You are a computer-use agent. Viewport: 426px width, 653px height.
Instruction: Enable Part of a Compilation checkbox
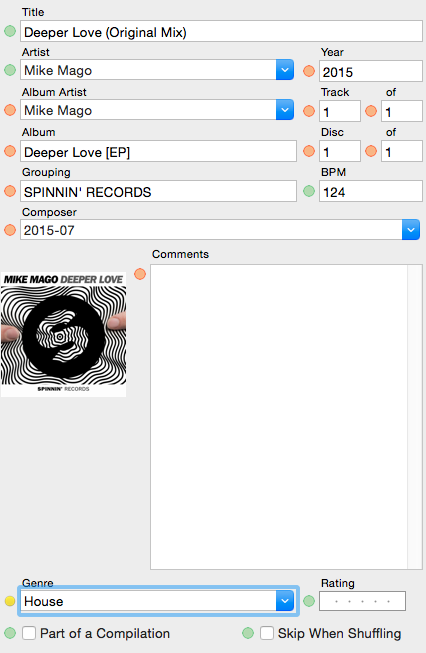click(x=29, y=633)
